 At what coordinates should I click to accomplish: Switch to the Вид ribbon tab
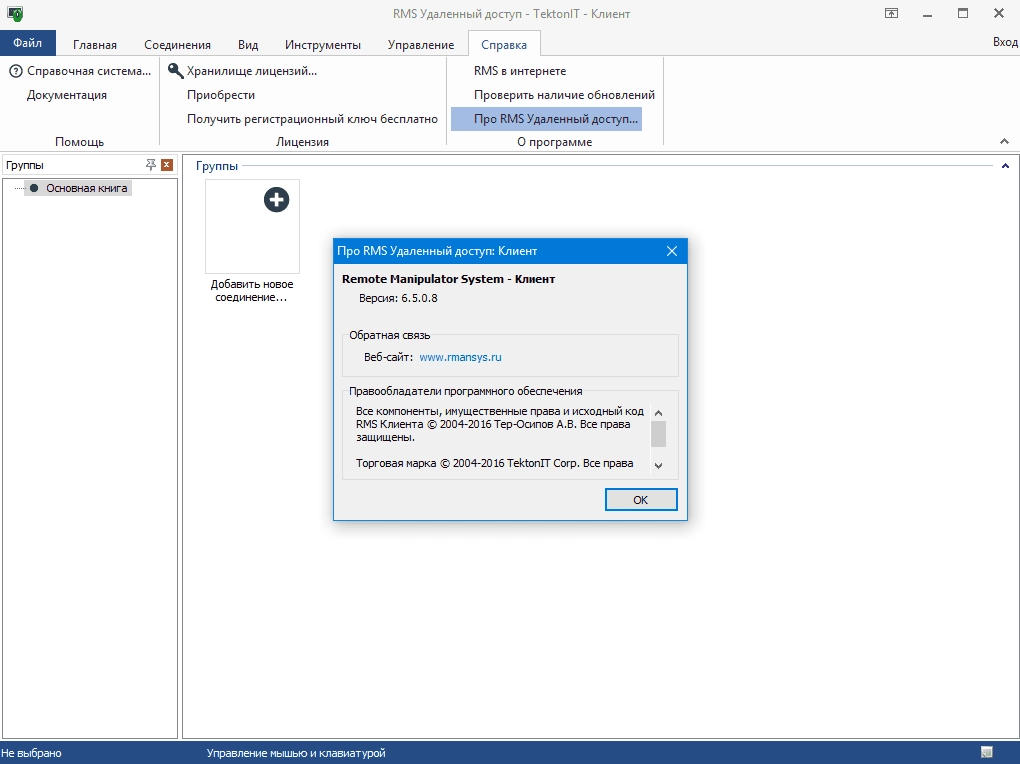point(248,45)
